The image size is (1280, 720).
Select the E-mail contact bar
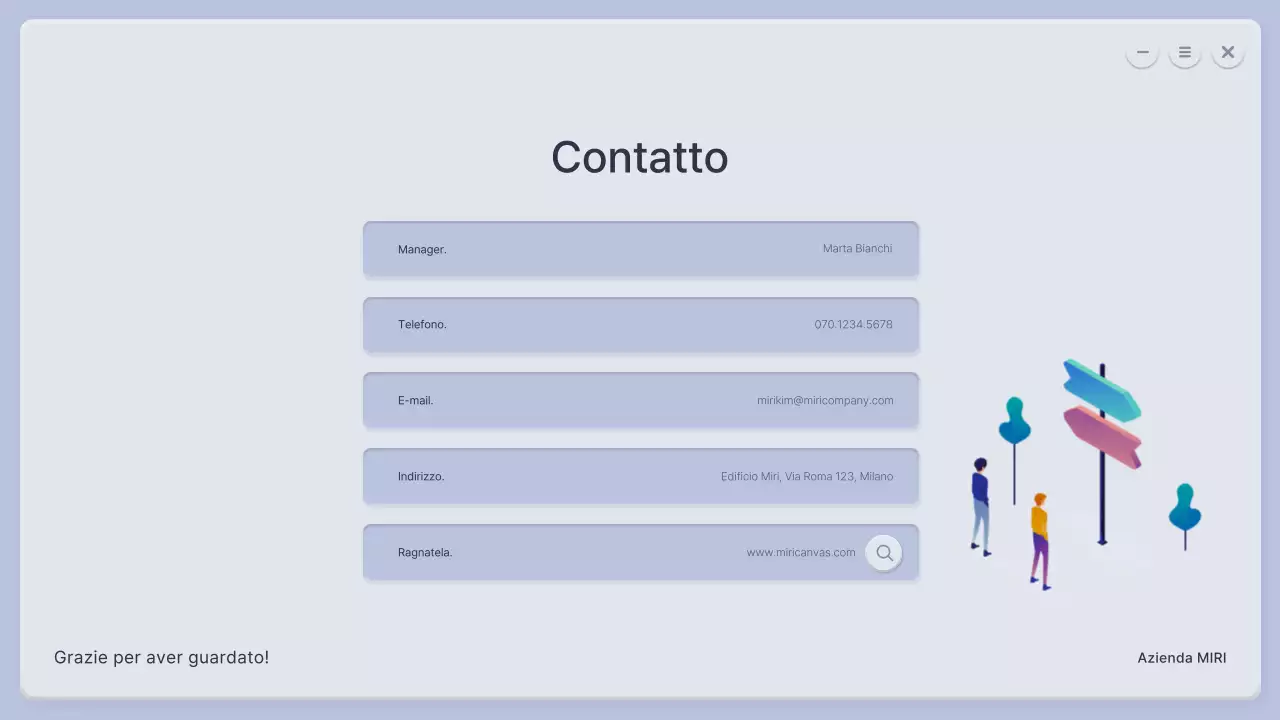pyautogui.click(x=640, y=400)
